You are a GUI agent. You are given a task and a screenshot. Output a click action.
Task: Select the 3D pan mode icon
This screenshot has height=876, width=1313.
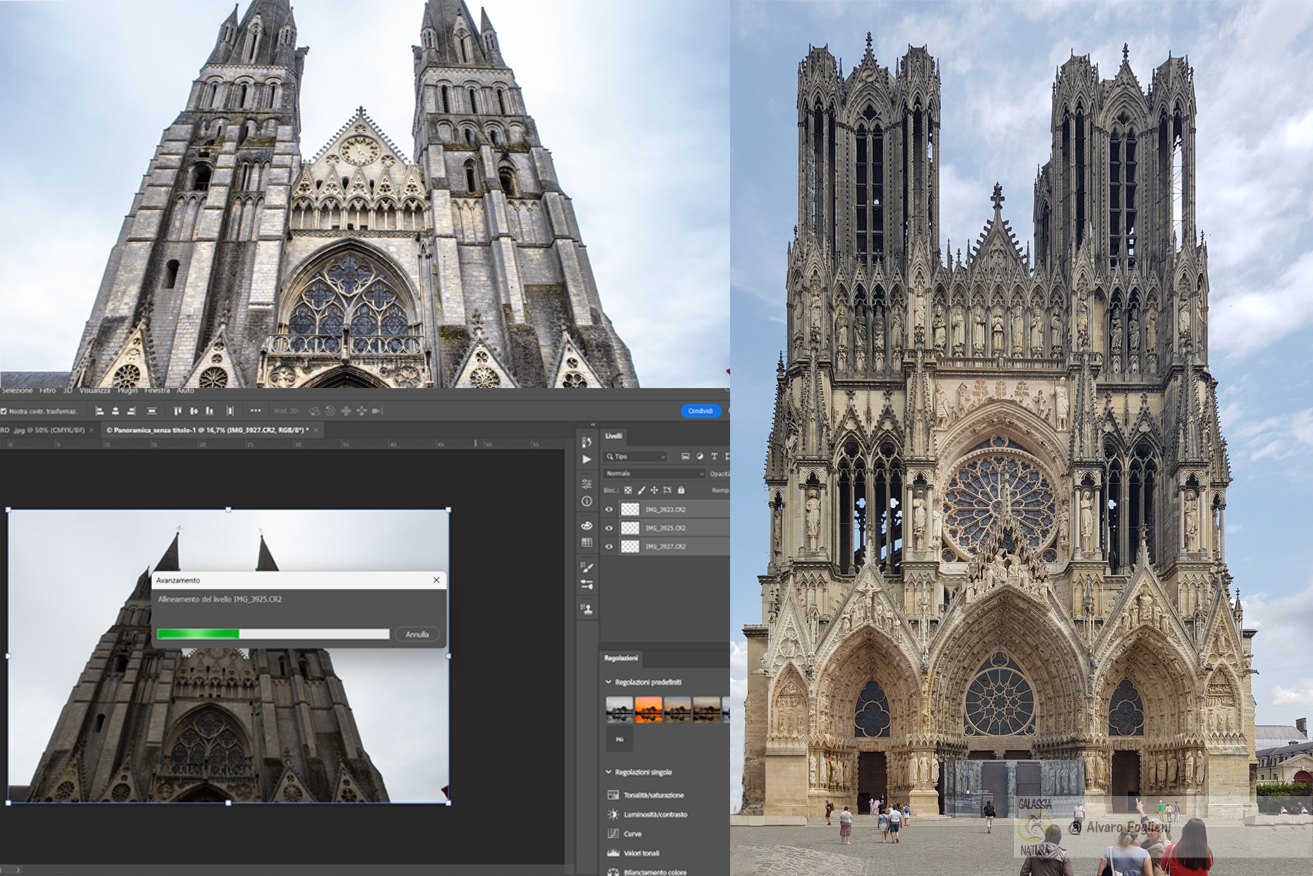click(x=346, y=411)
